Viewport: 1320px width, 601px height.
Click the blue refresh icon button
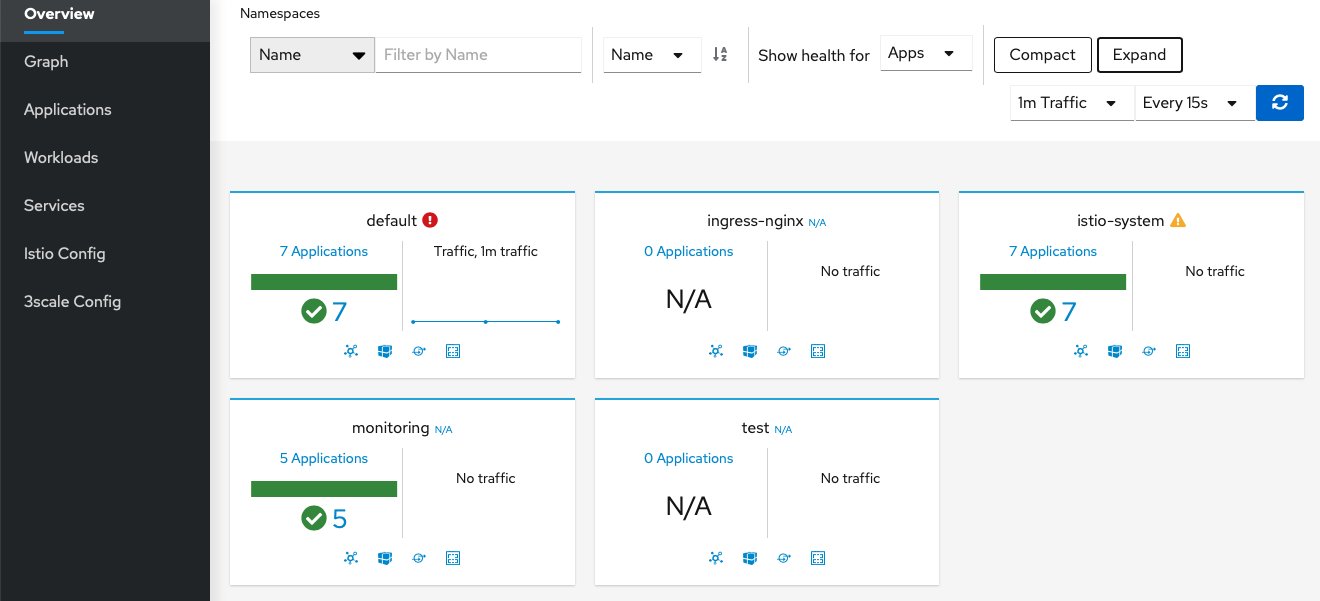point(1280,102)
